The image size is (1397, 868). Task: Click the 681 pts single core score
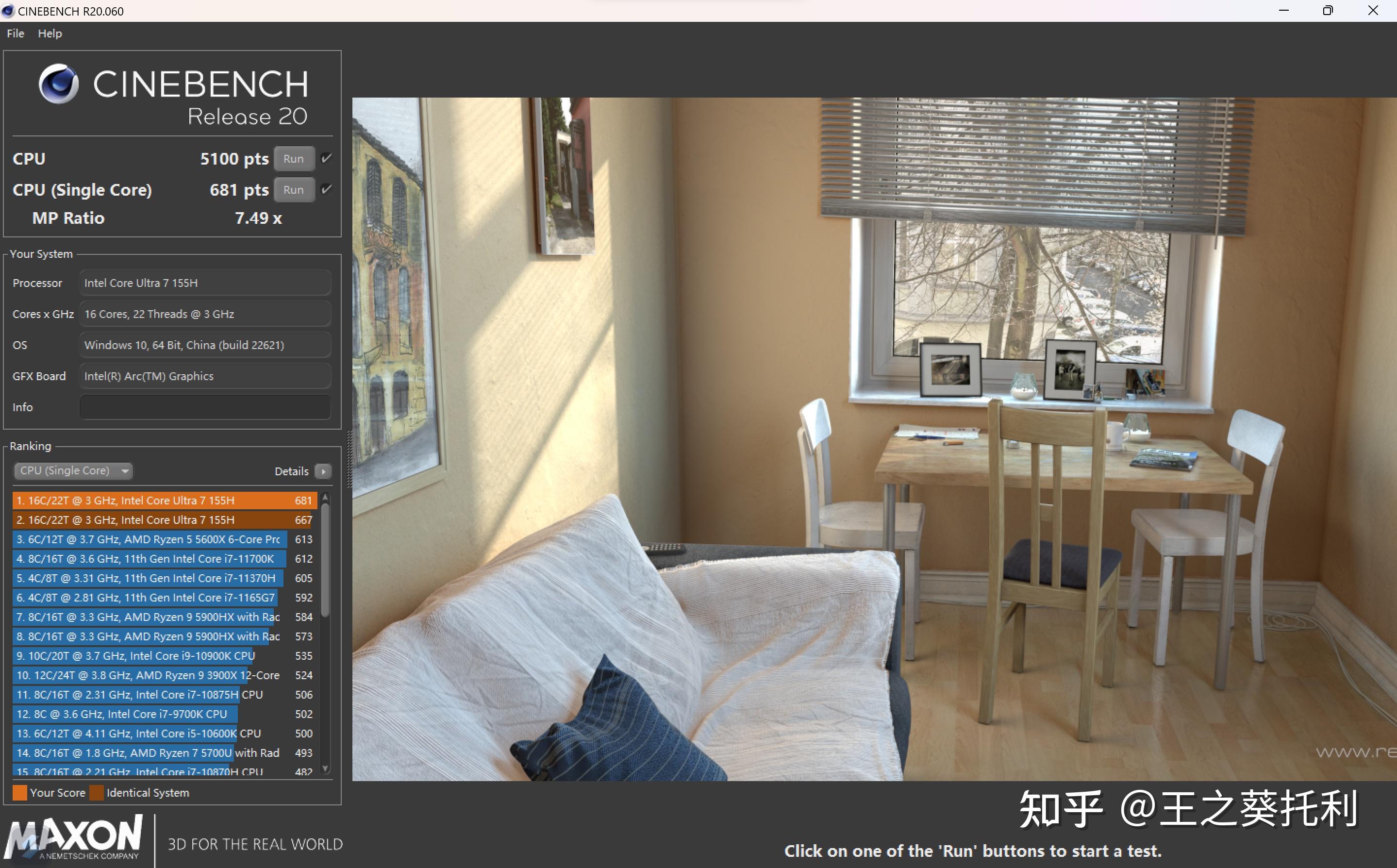[239, 190]
